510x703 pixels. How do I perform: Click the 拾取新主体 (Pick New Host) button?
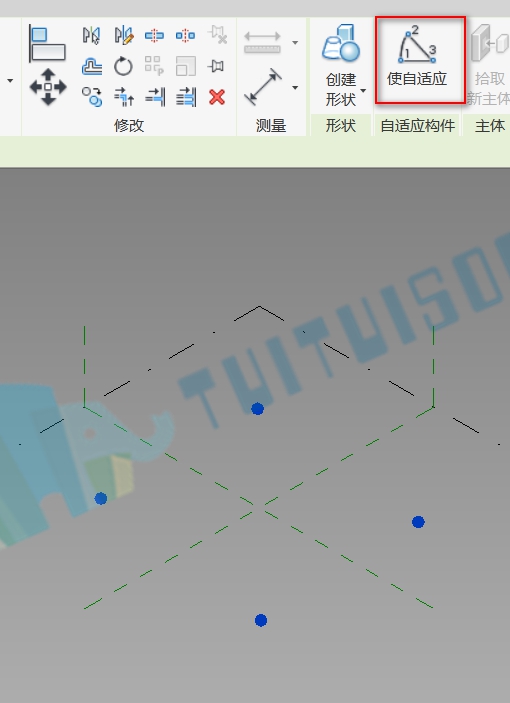pyautogui.click(x=489, y=65)
